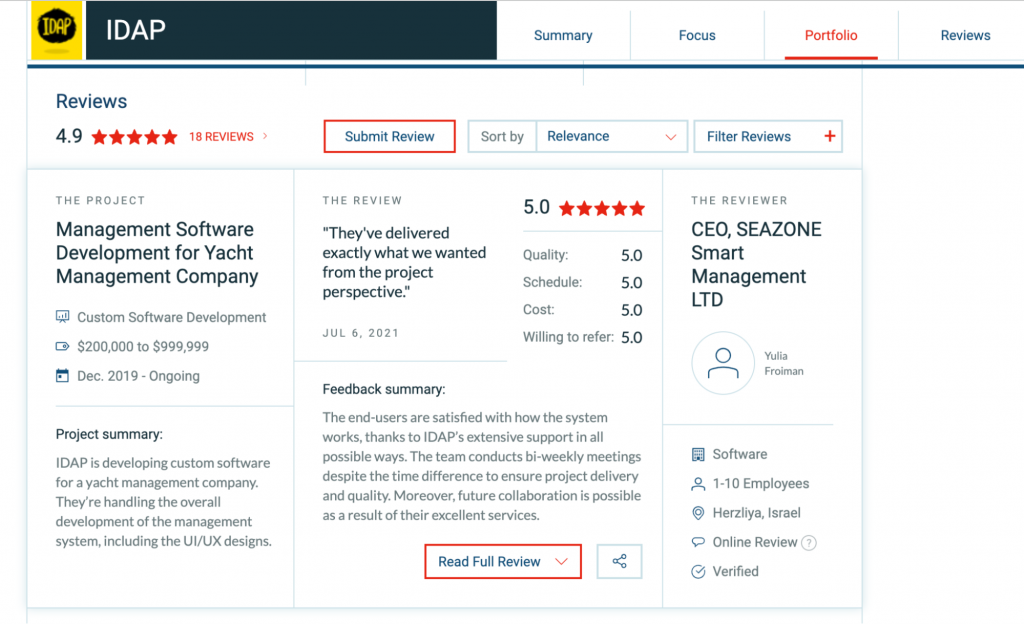
Task: Click the reviewer title CEO, SEAZONE Smart Management
Action: [x=756, y=264]
